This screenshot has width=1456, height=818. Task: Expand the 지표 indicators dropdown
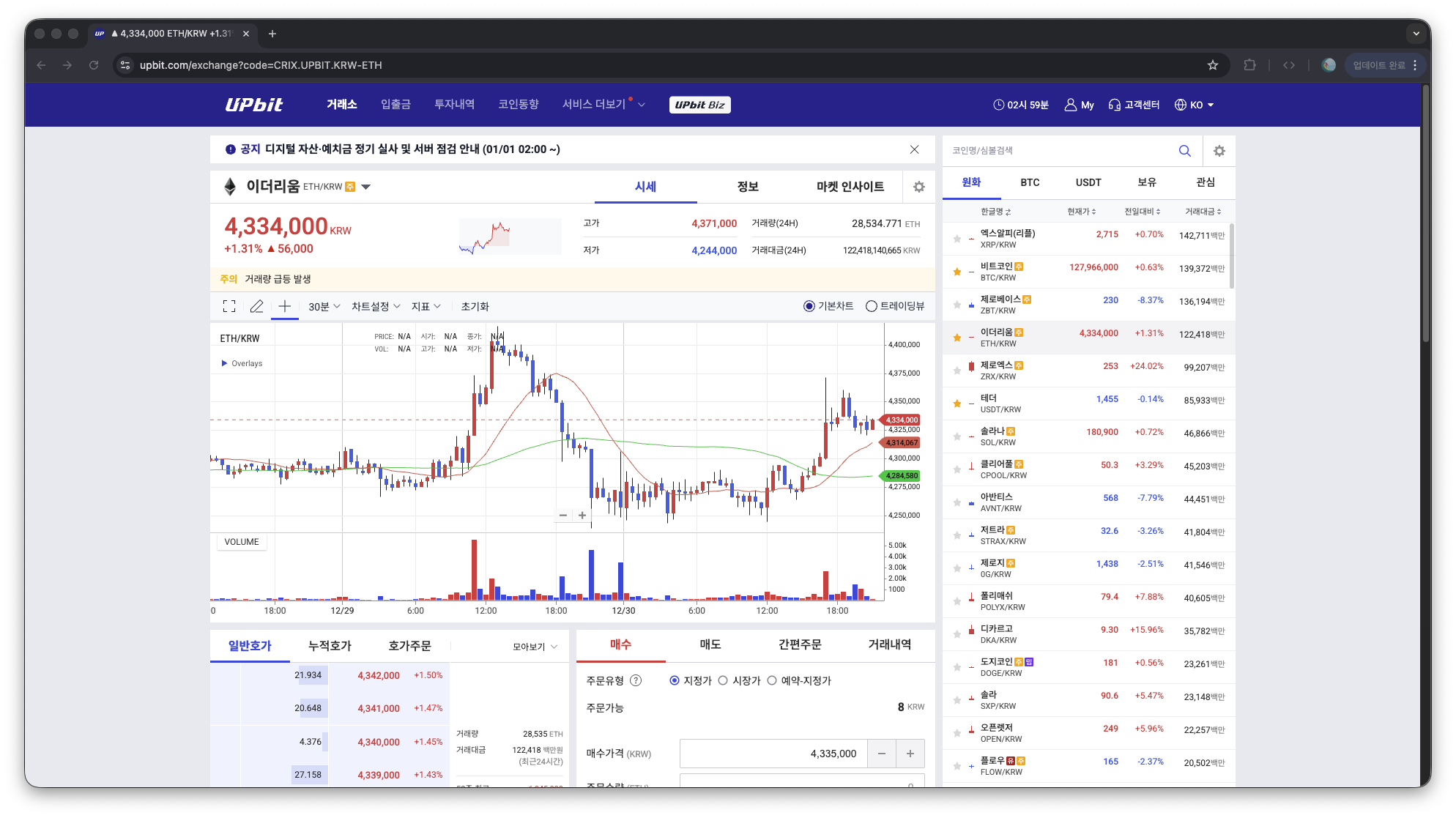[x=426, y=307]
